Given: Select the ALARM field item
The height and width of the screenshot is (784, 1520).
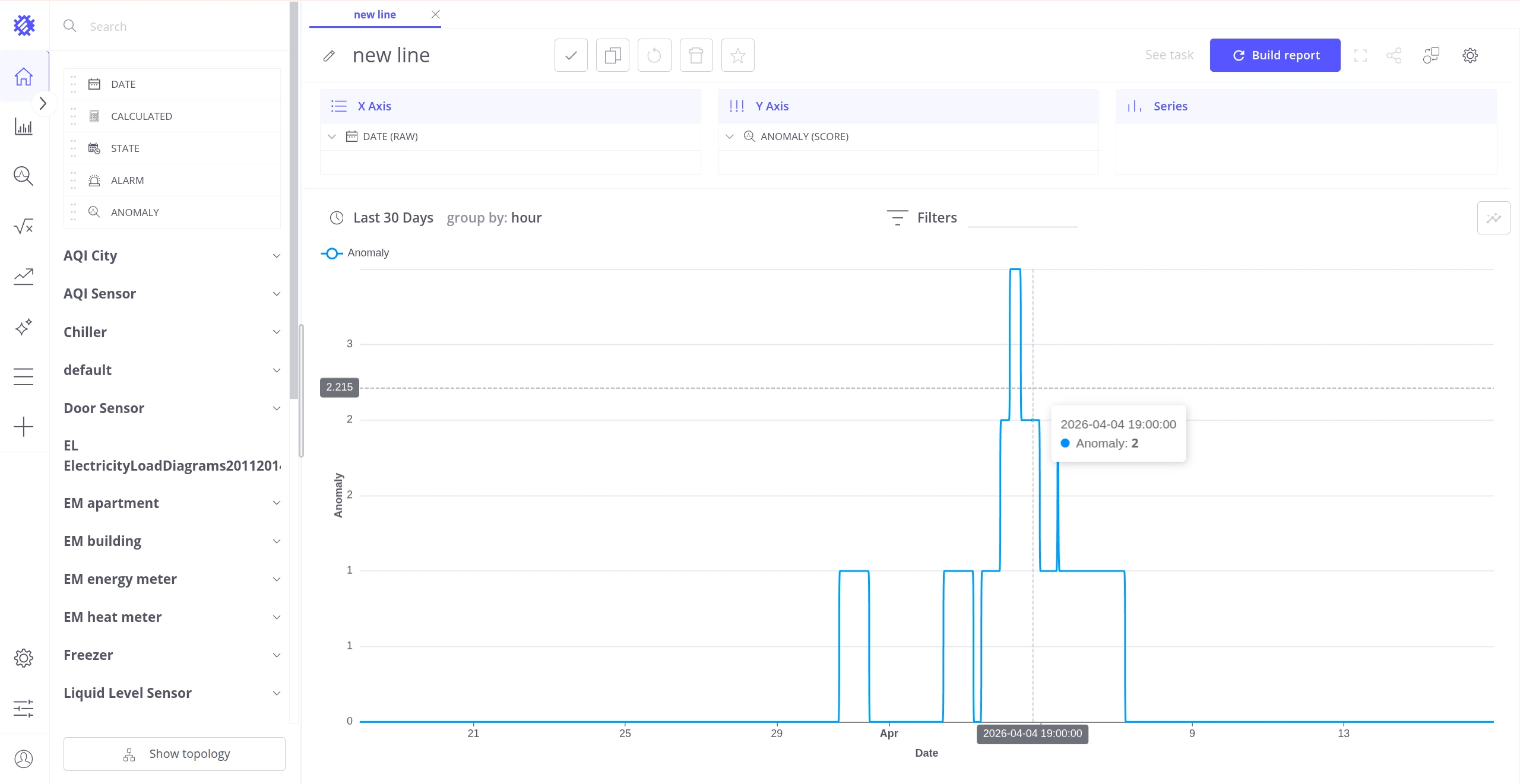Looking at the screenshot, I should (x=172, y=180).
